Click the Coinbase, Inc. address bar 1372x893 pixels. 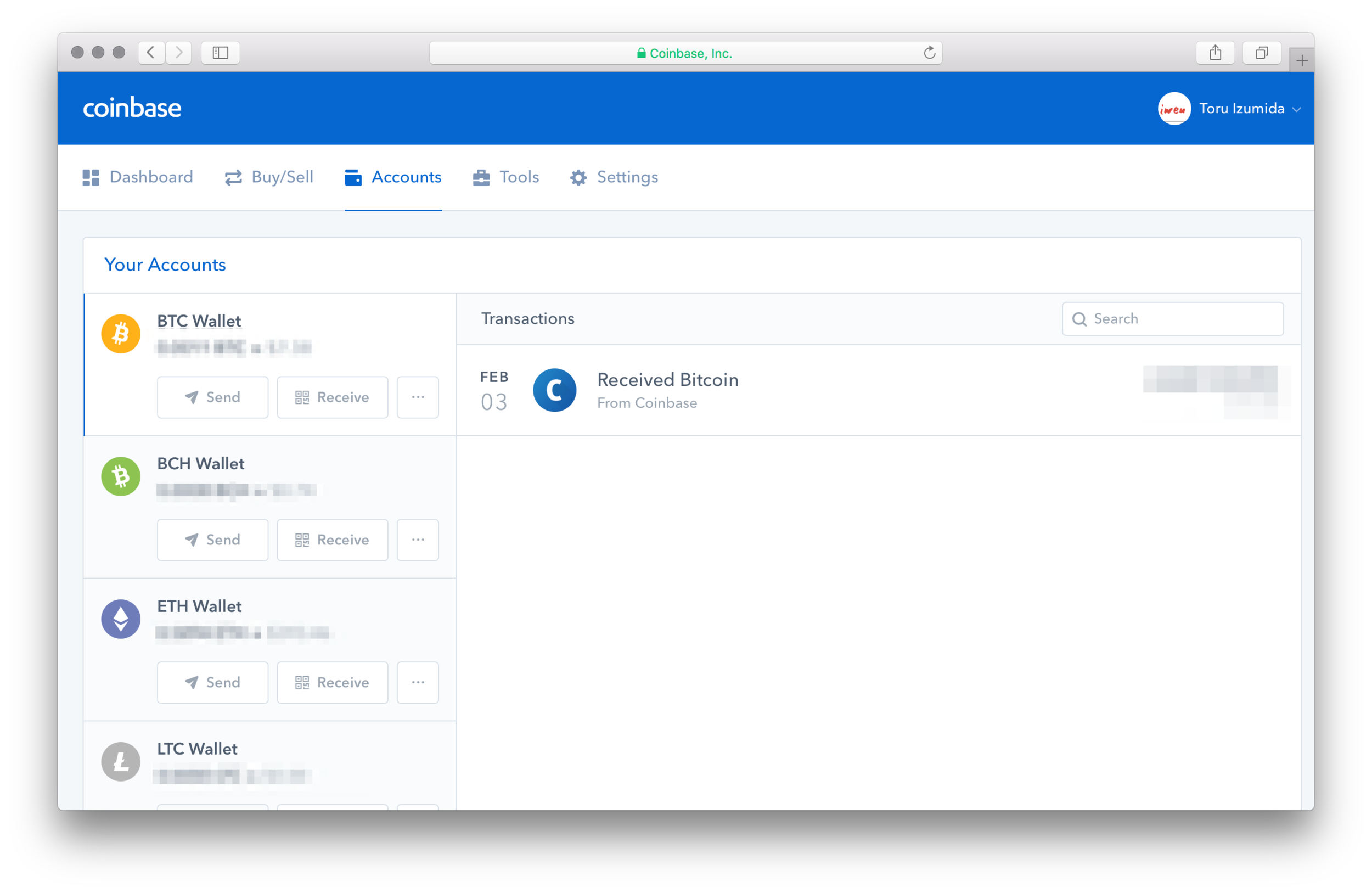click(685, 53)
